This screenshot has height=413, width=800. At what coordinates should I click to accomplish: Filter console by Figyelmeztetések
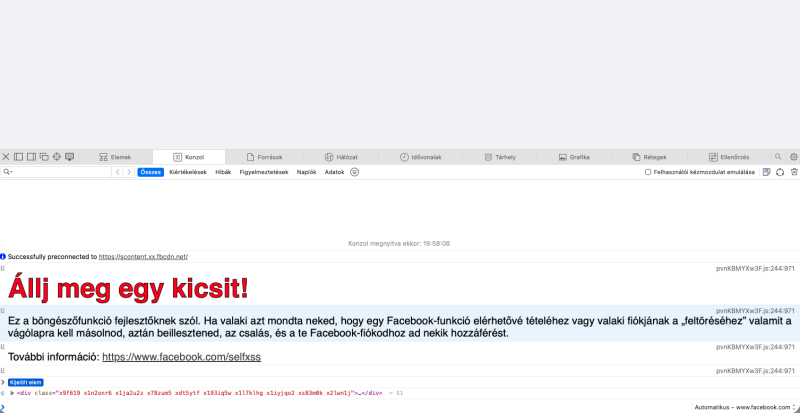(x=264, y=172)
